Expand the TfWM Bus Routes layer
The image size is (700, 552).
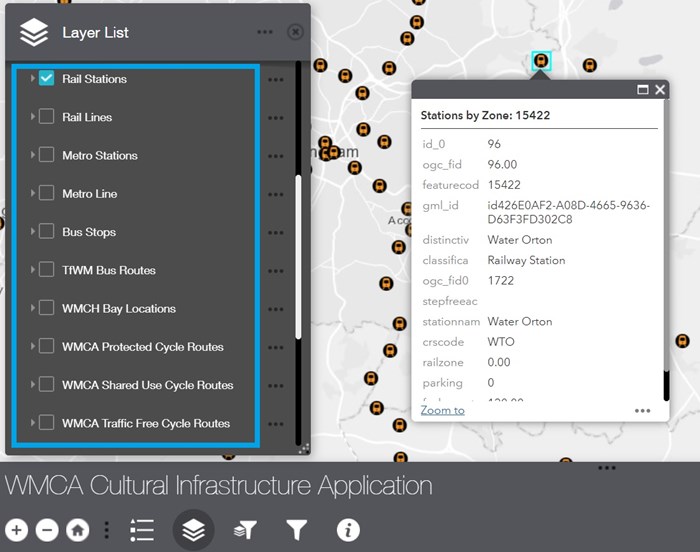coord(32,270)
